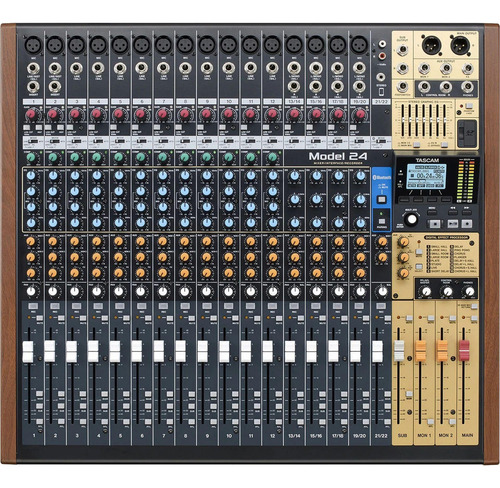Click channel 21/22 RCA input jacks
Screen dimensions: 500x488
point(382,49)
